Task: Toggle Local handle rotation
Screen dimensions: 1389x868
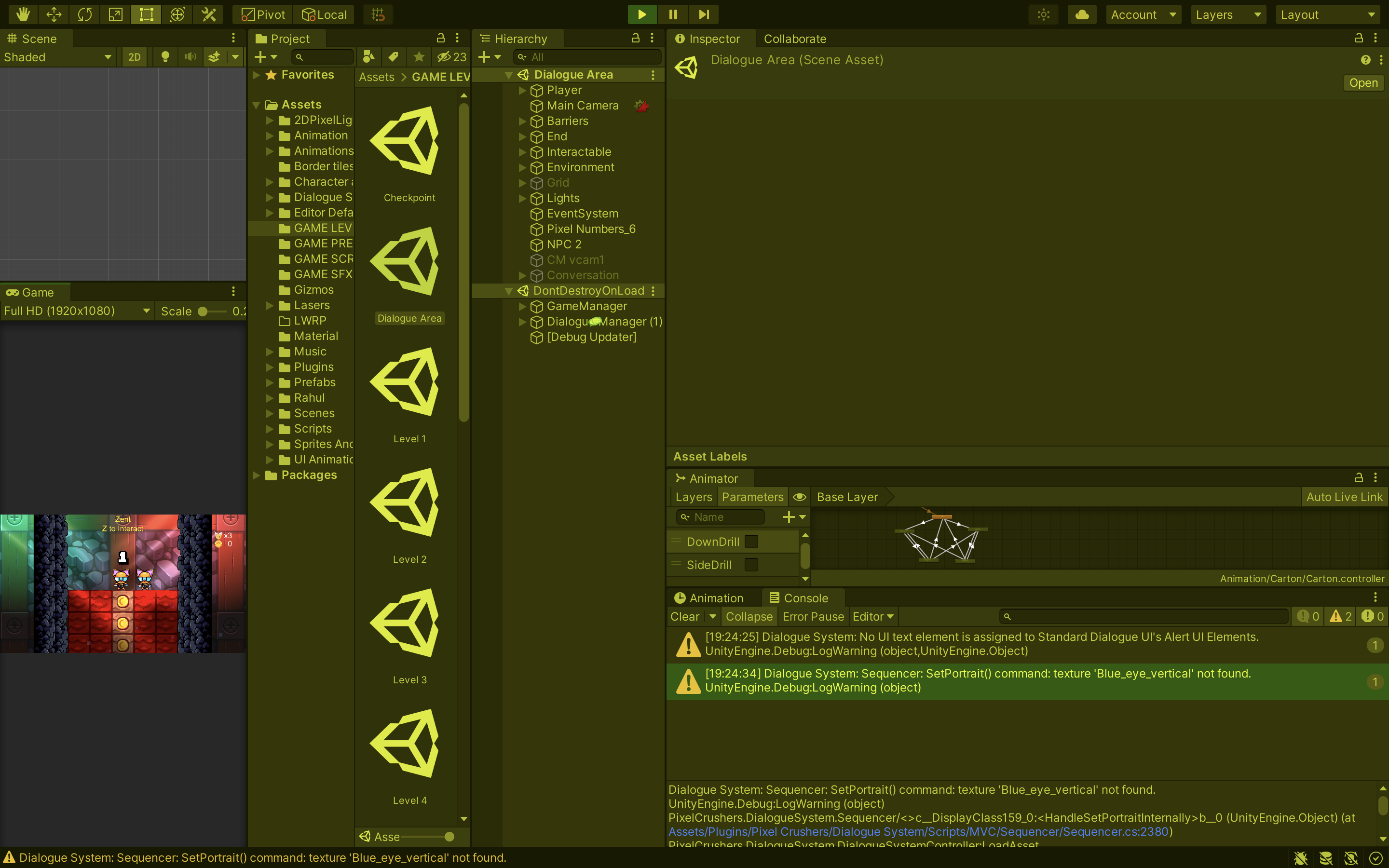Action: tap(324, 14)
